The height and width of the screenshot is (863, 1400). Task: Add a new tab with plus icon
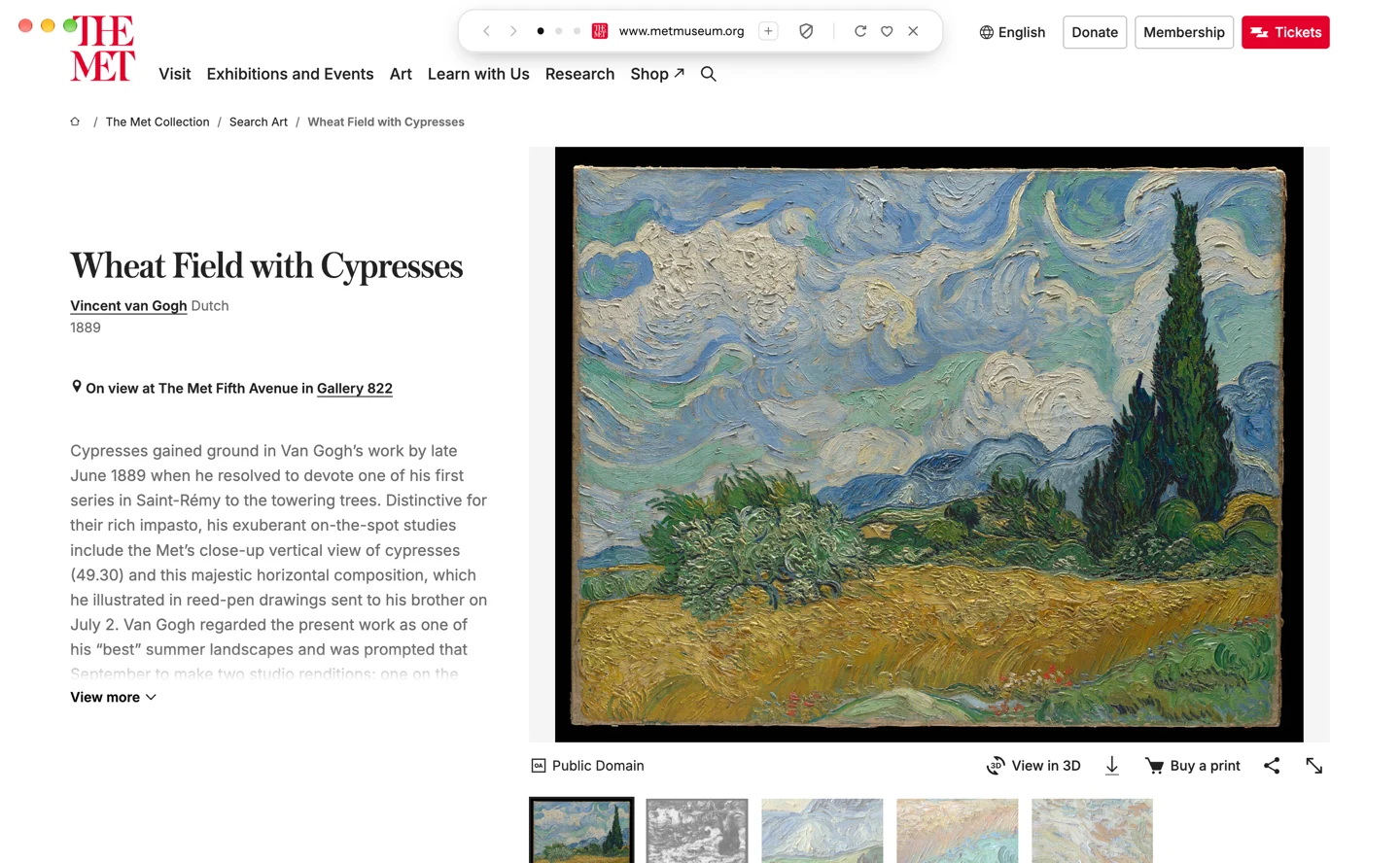point(768,31)
